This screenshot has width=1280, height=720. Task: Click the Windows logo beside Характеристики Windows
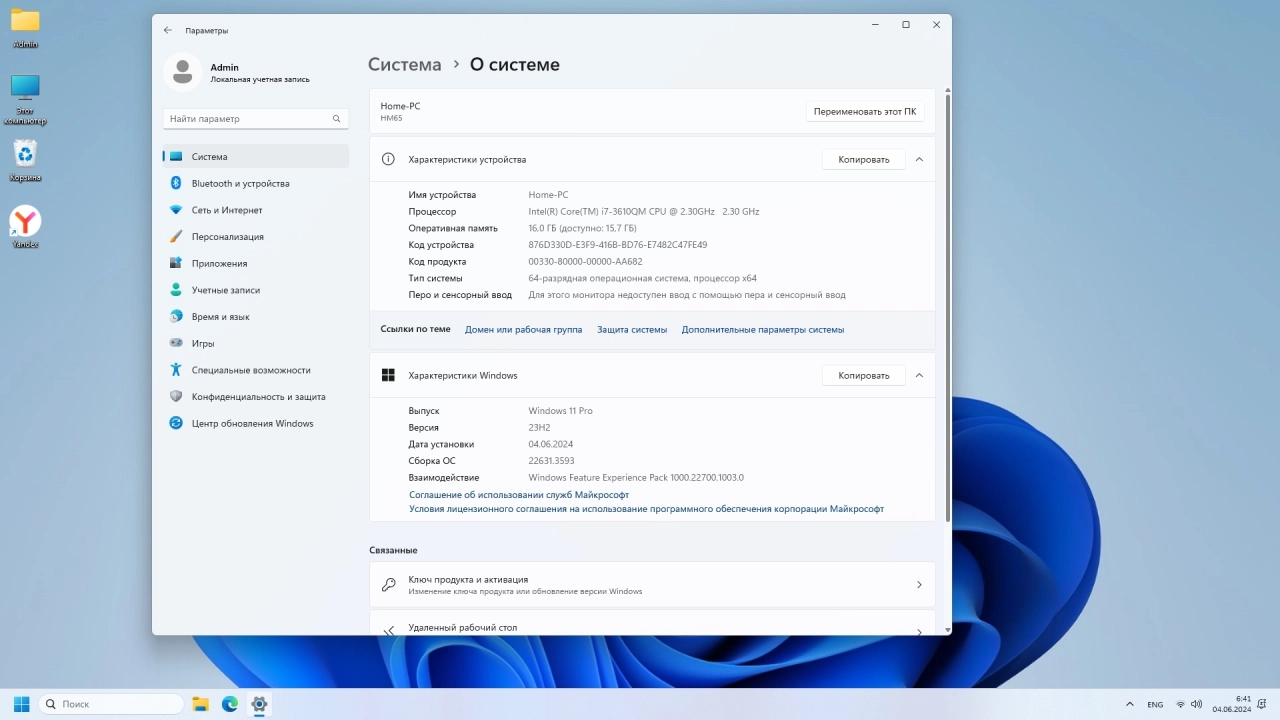(x=388, y=375)
